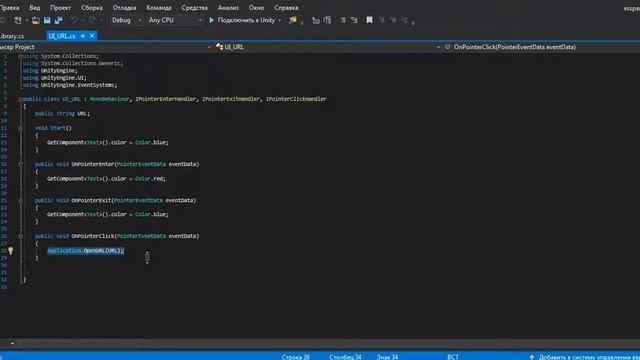The image size is (640, 360).
Task: Click the Redo arrow icon
Action: click(x=92, y=20)
